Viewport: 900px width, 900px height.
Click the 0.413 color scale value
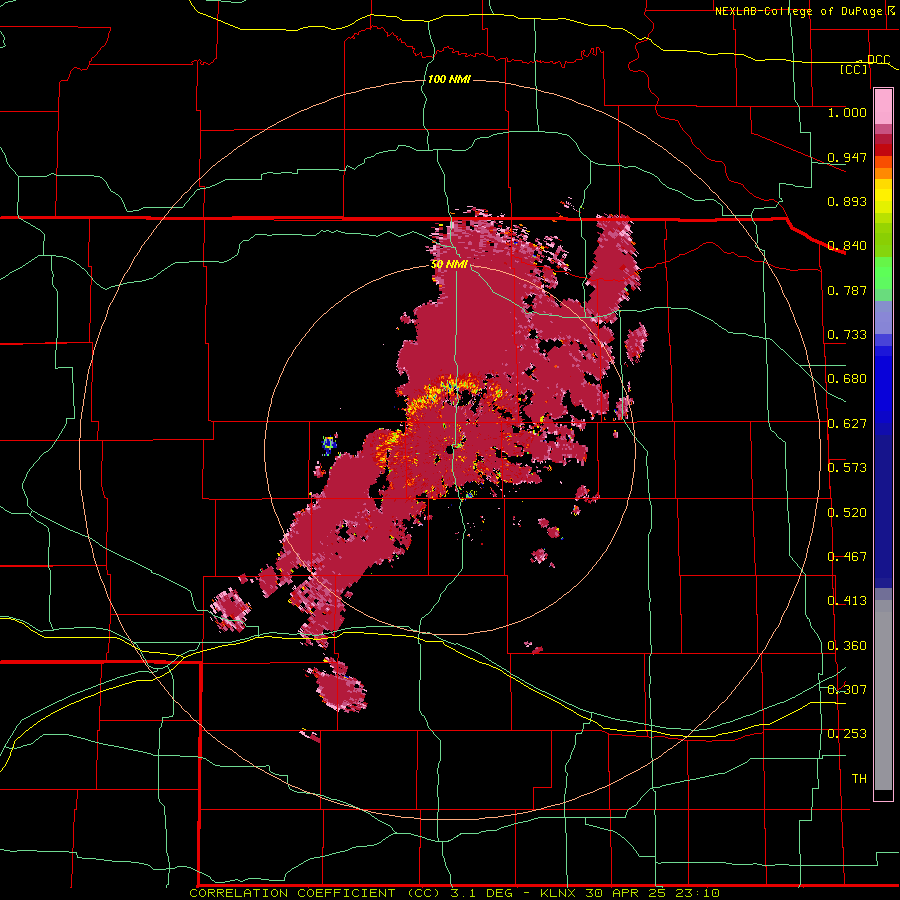coord(847,601)
